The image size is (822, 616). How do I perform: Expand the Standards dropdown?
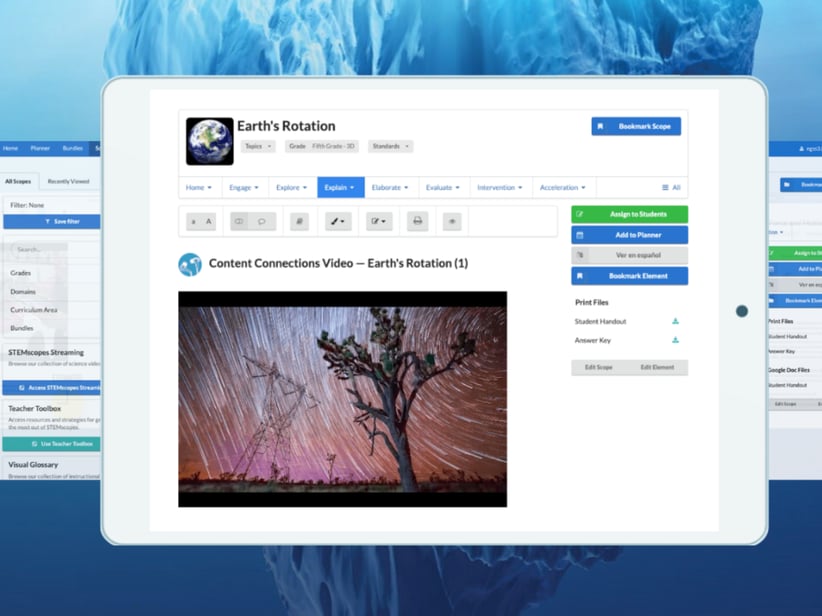tap(390, 146)
